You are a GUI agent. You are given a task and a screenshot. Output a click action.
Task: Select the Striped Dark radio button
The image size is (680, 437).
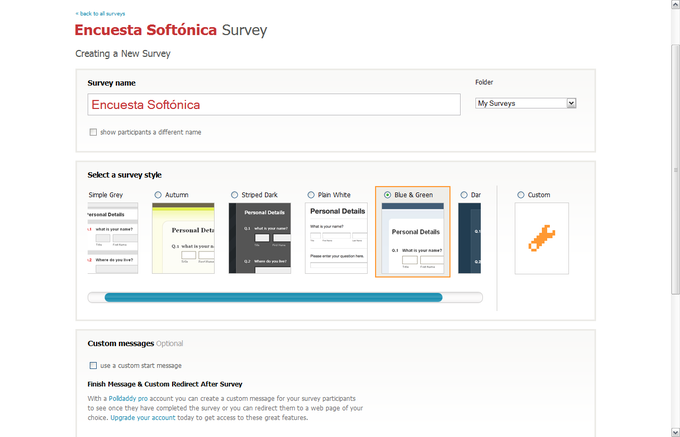click(x=234, y=195)
